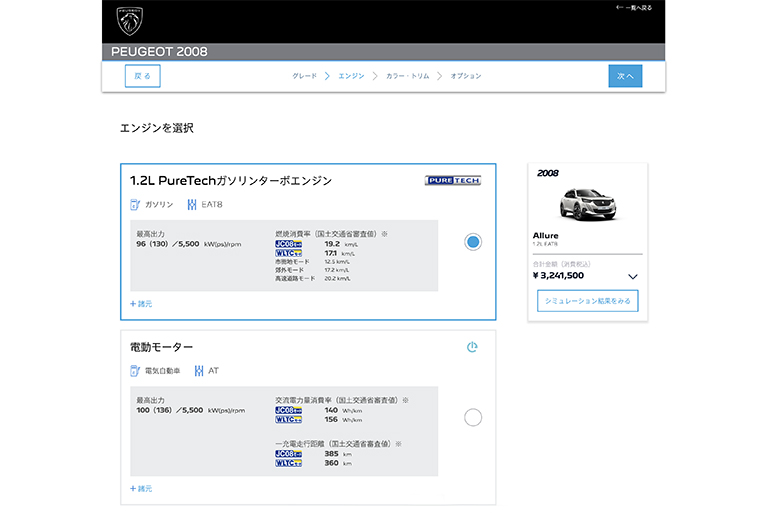The image size is (768, 513).
Task: Expand specs under the electric motor
Action: pyautogui.click(x=141, y=489)
